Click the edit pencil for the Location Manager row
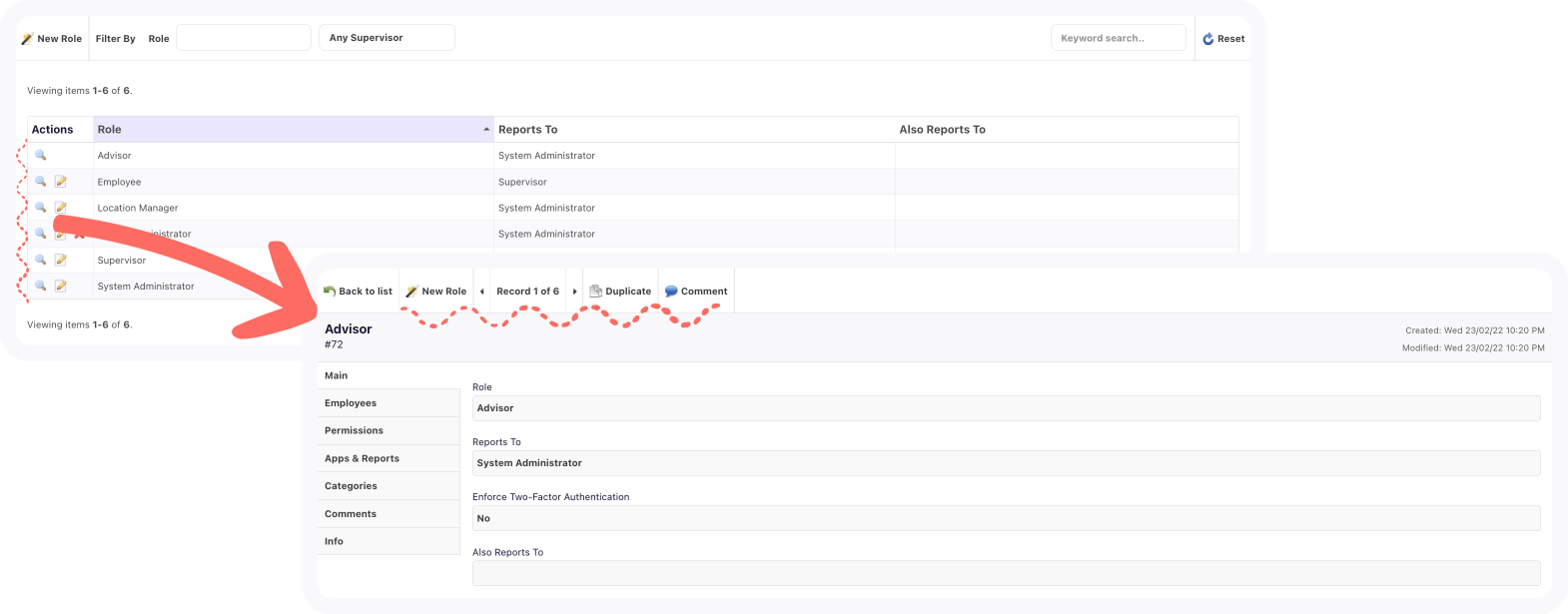 (61, 207)
